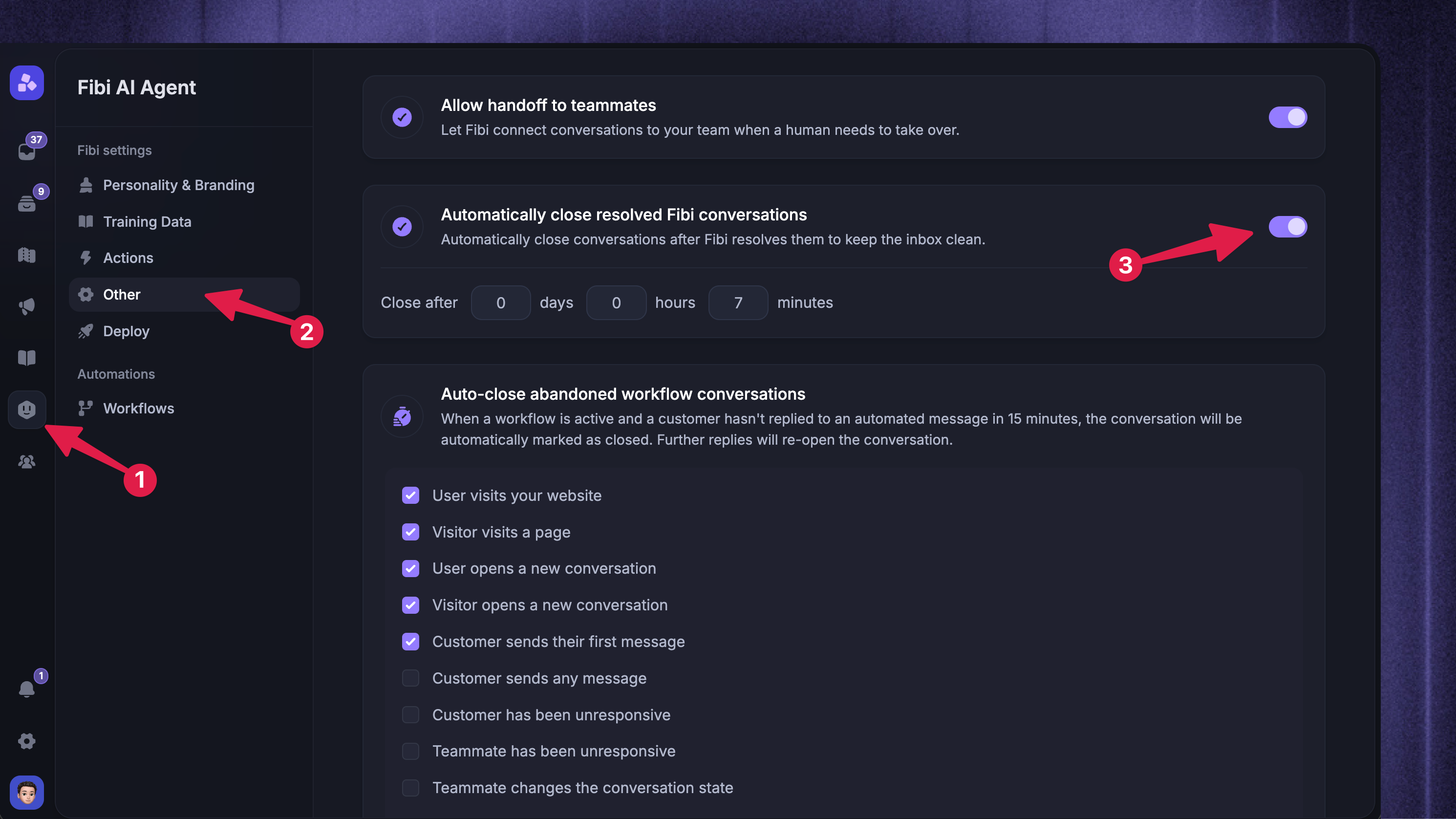Click the "When a workflow is active" description
The height and width of the screenshot is (819, 1456).
point(841,430)
